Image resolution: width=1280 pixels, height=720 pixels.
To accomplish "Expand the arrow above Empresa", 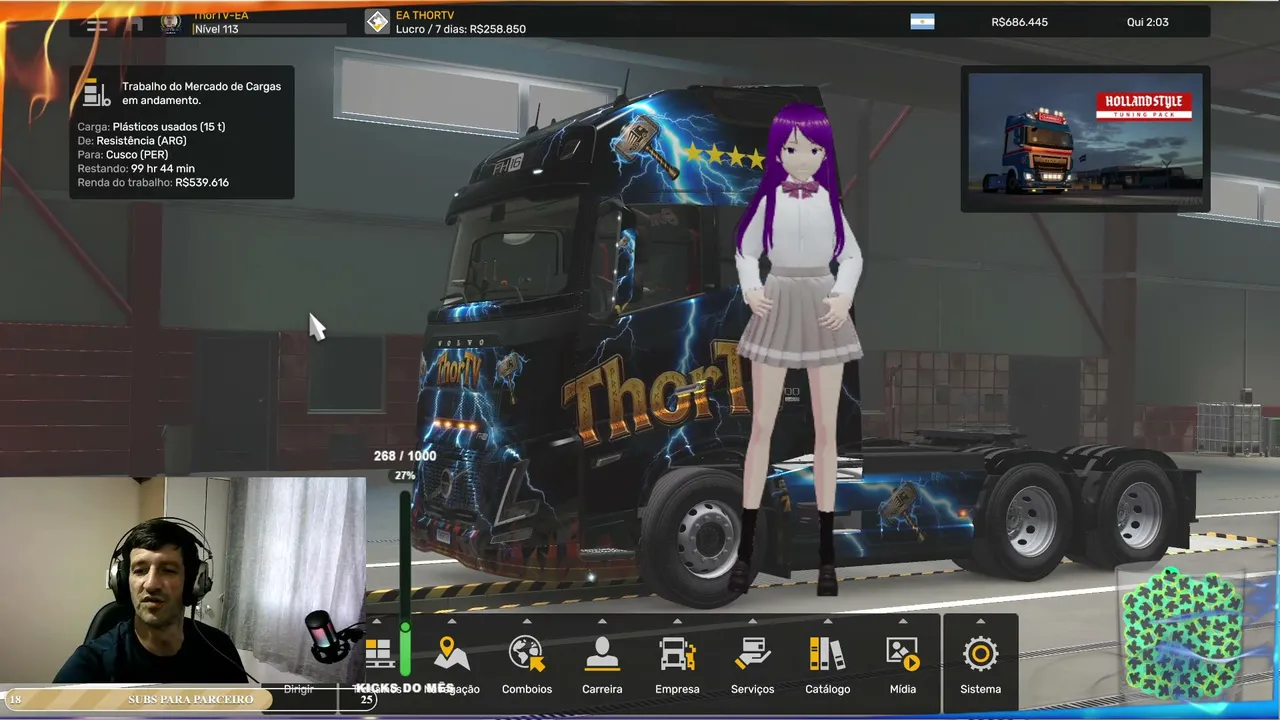I will (x=677, y=621).
